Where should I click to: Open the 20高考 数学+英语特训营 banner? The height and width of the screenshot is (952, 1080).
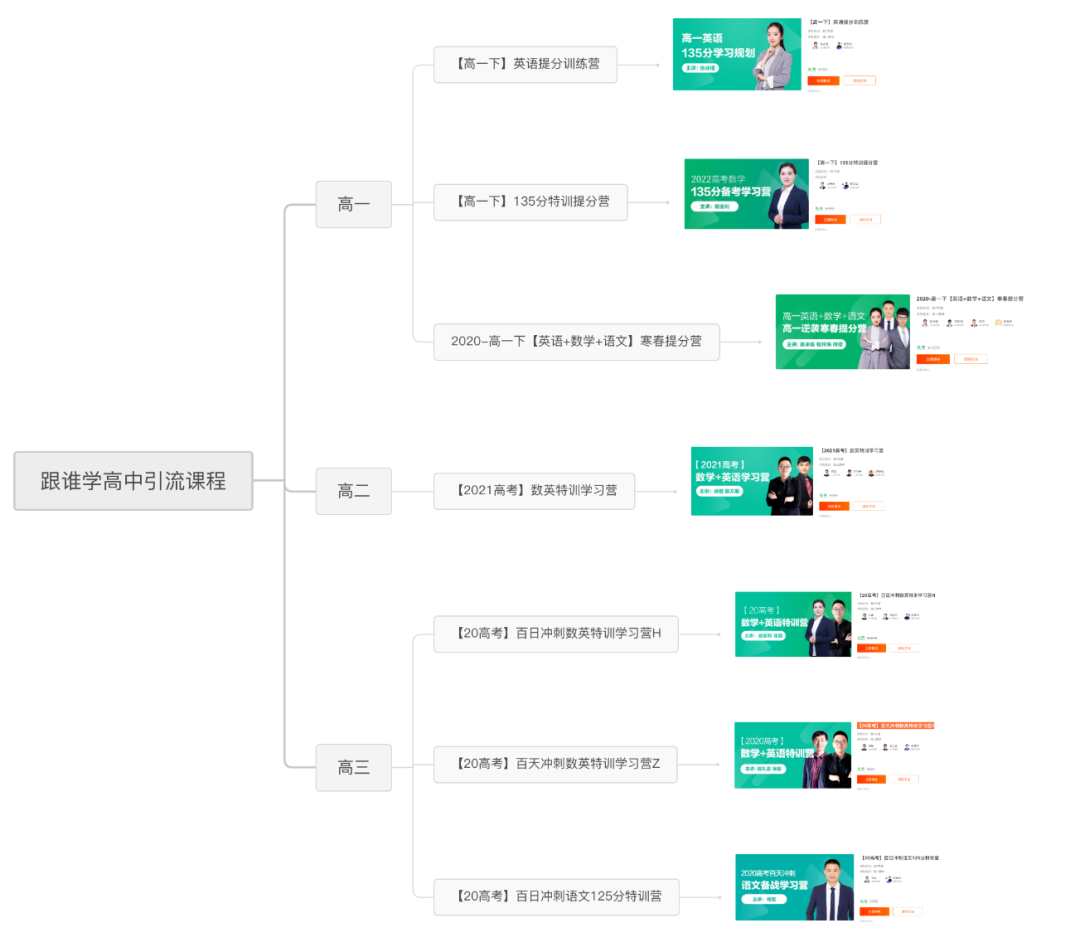[x=793, y=624]
